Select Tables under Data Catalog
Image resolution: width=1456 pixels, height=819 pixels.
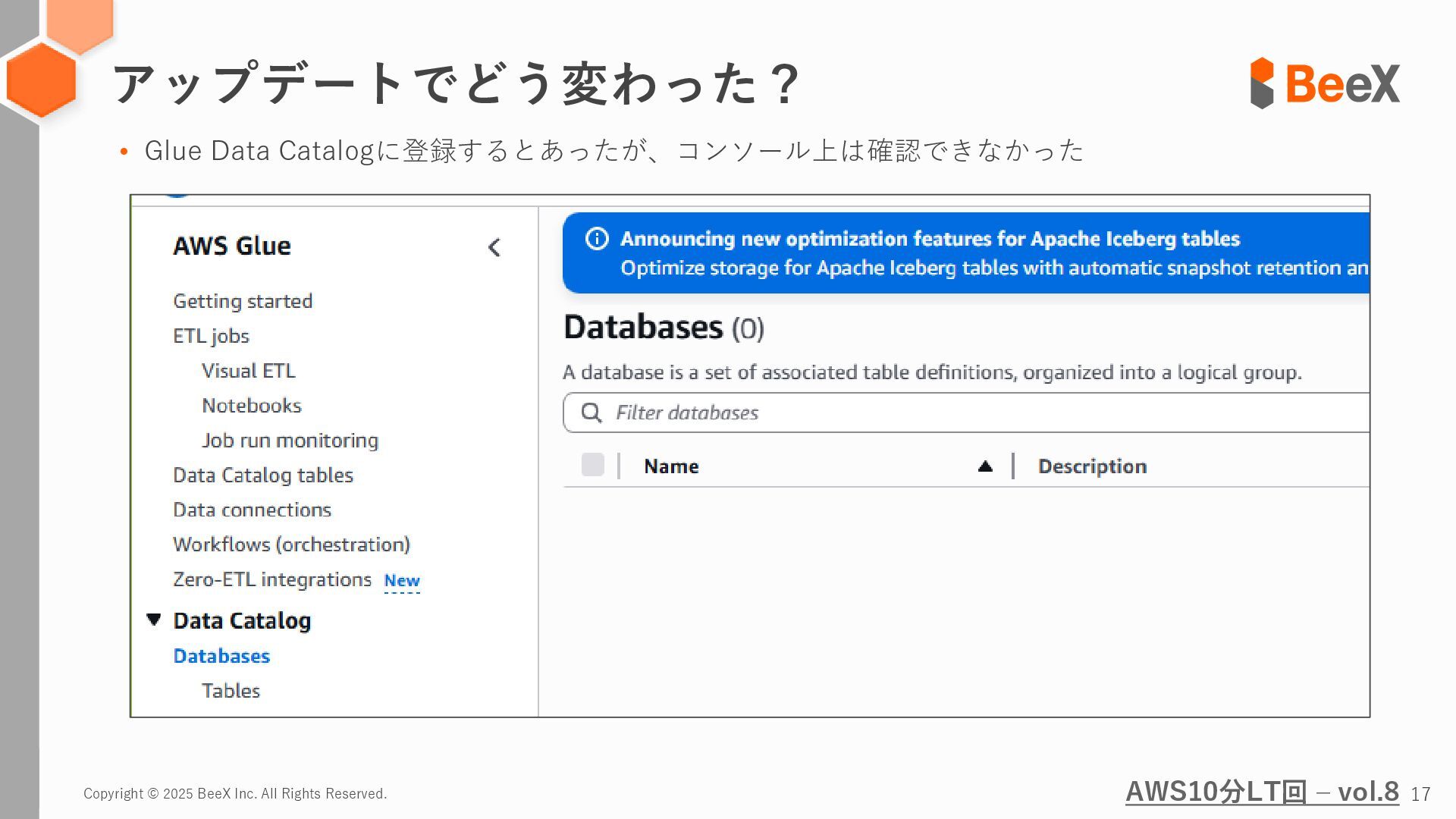click(x=231, y=691)
